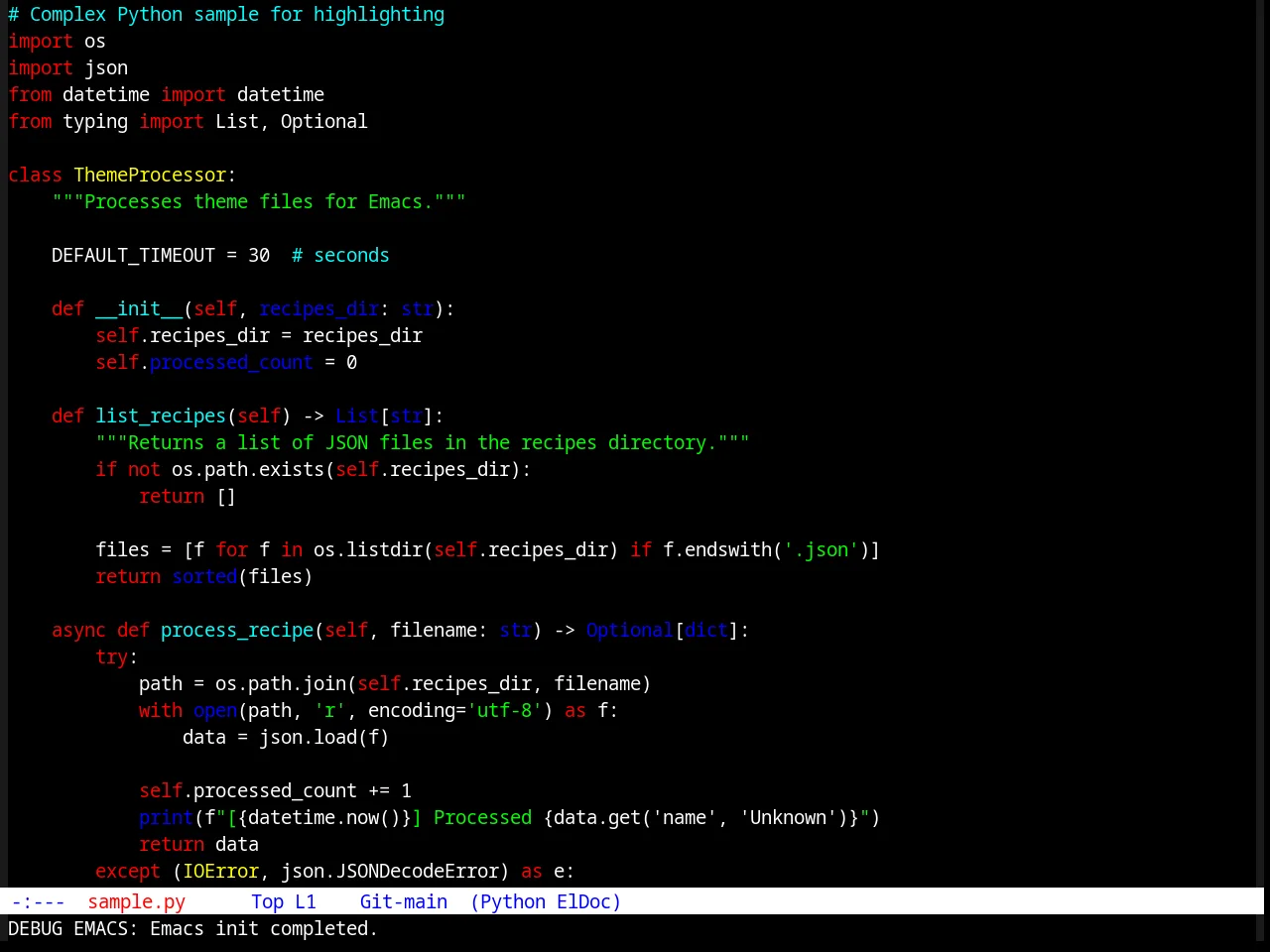Click json.JSONDecodeError in the except clause

(390, 872)
